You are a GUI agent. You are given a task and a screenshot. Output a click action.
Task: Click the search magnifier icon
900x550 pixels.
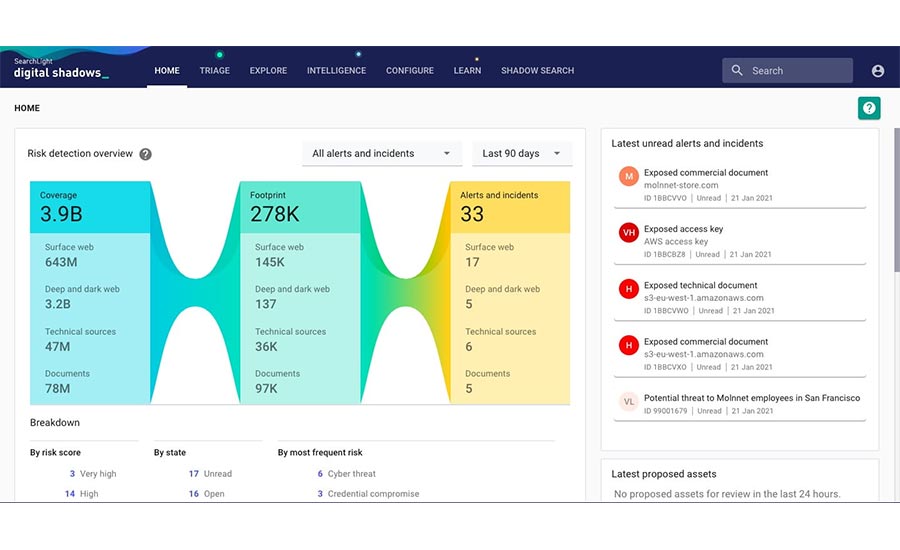(x=737, y=71)
